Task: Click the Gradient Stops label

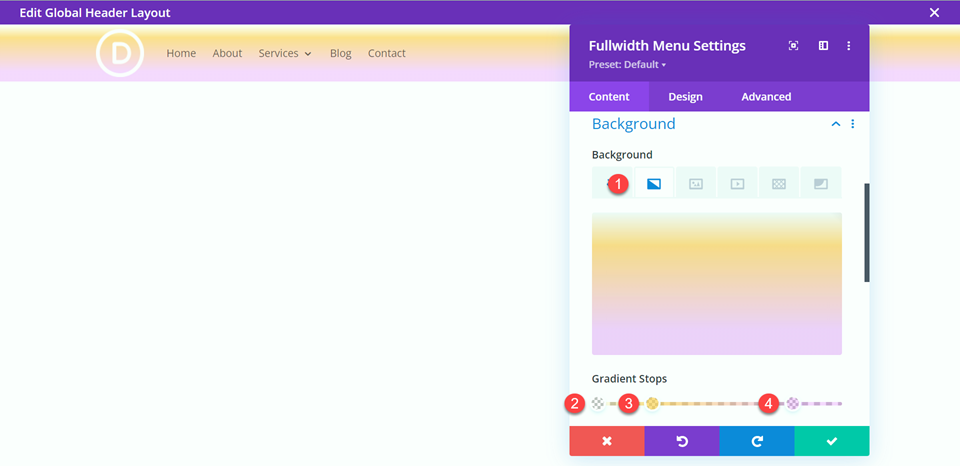Action: coord(629,379)
